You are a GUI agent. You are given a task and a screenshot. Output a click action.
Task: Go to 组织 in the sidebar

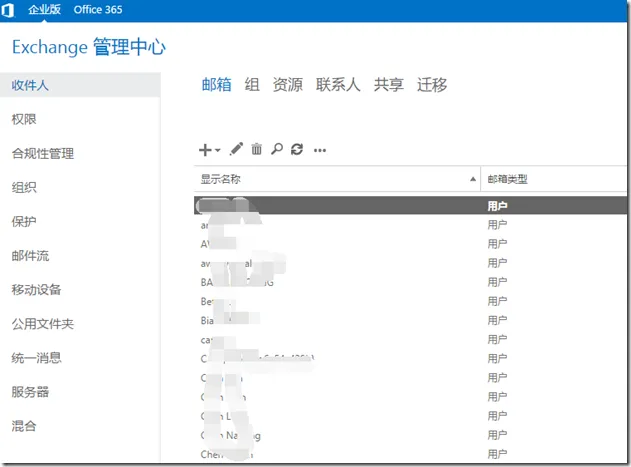pos(24,187)
